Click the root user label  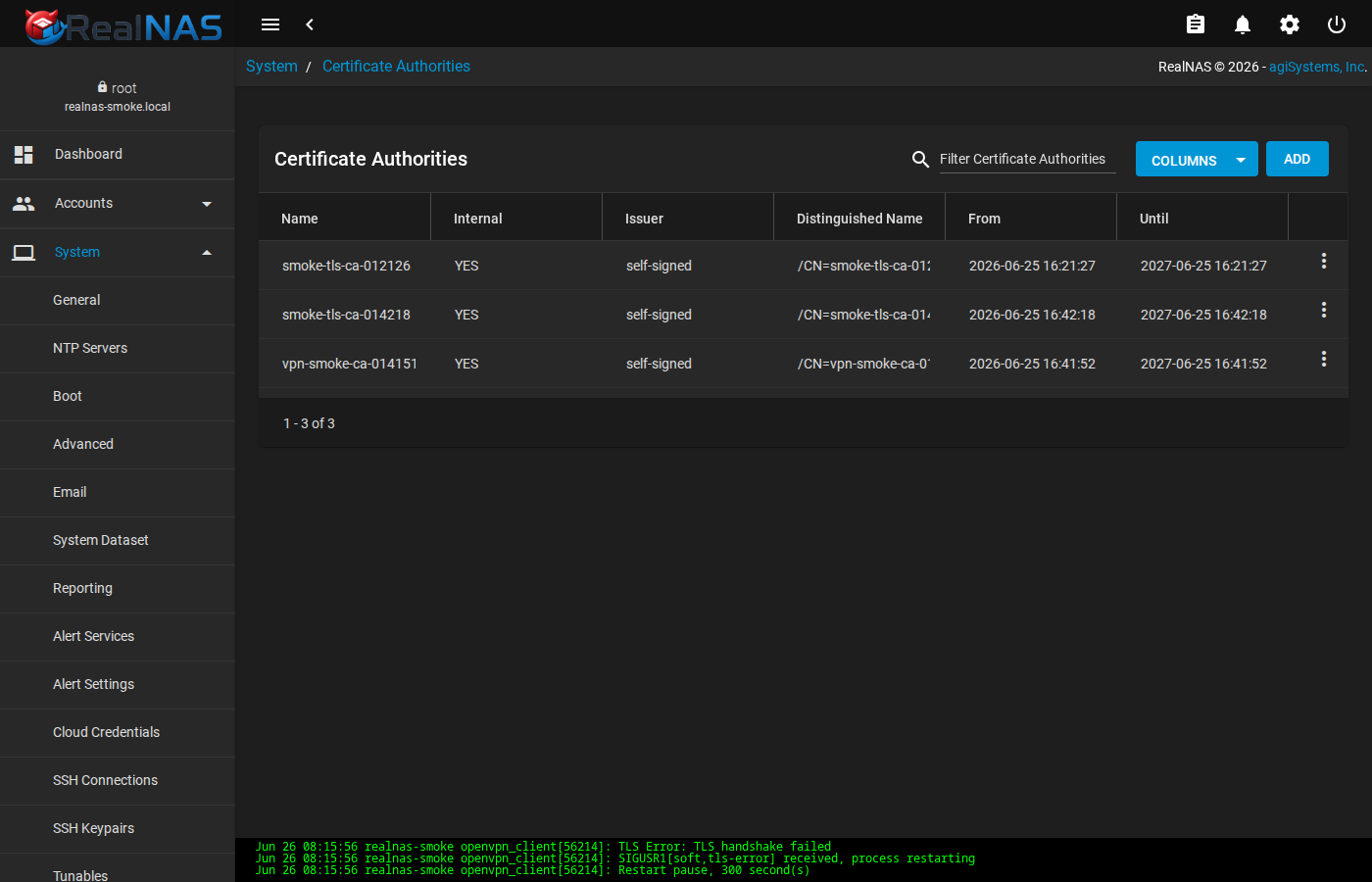123,88
